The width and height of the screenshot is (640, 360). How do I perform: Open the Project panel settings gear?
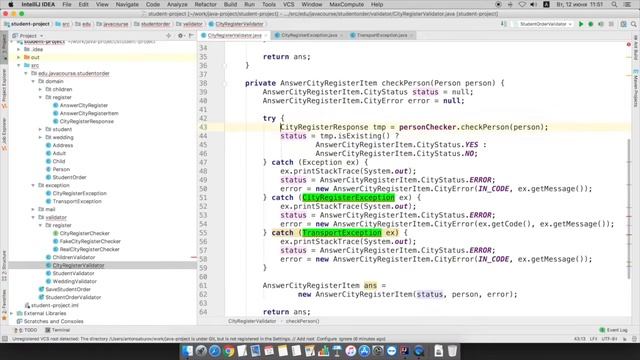coord(180,36)
